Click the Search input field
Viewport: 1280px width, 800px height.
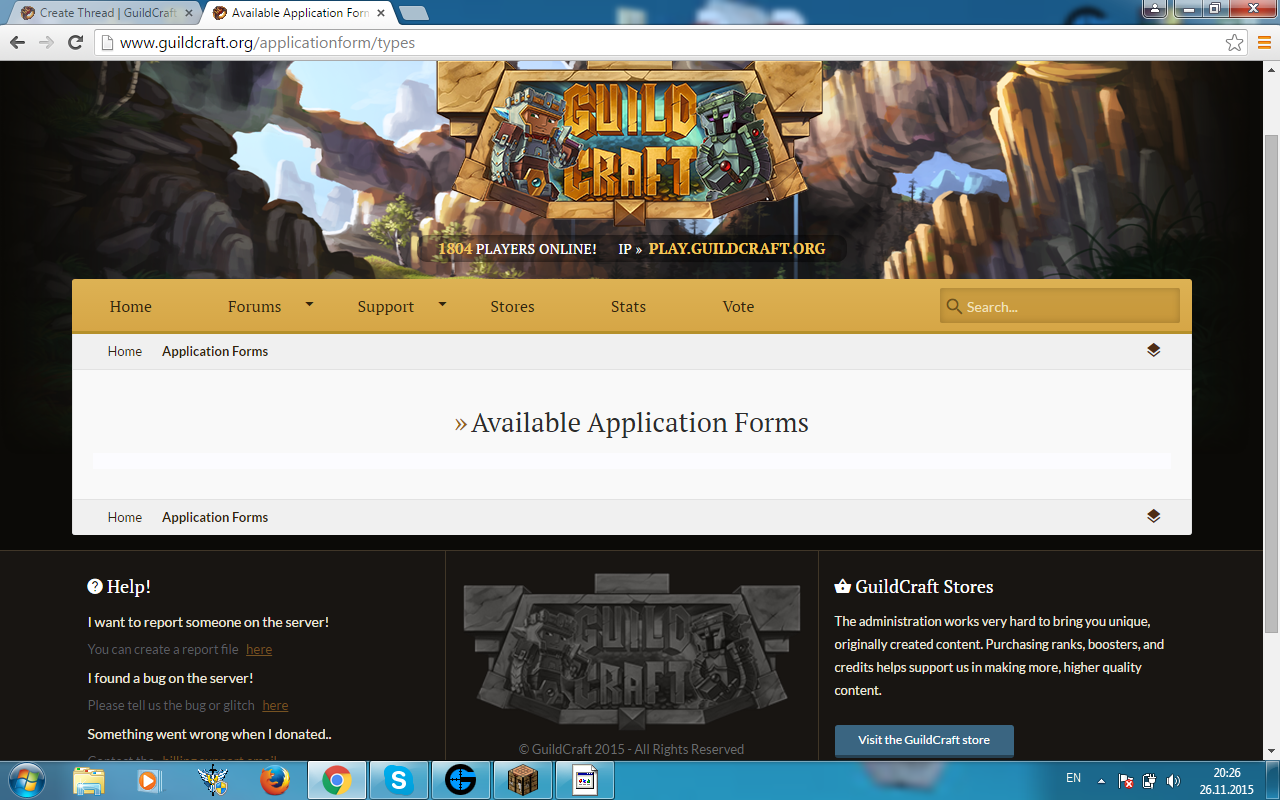pos(1060,306)
